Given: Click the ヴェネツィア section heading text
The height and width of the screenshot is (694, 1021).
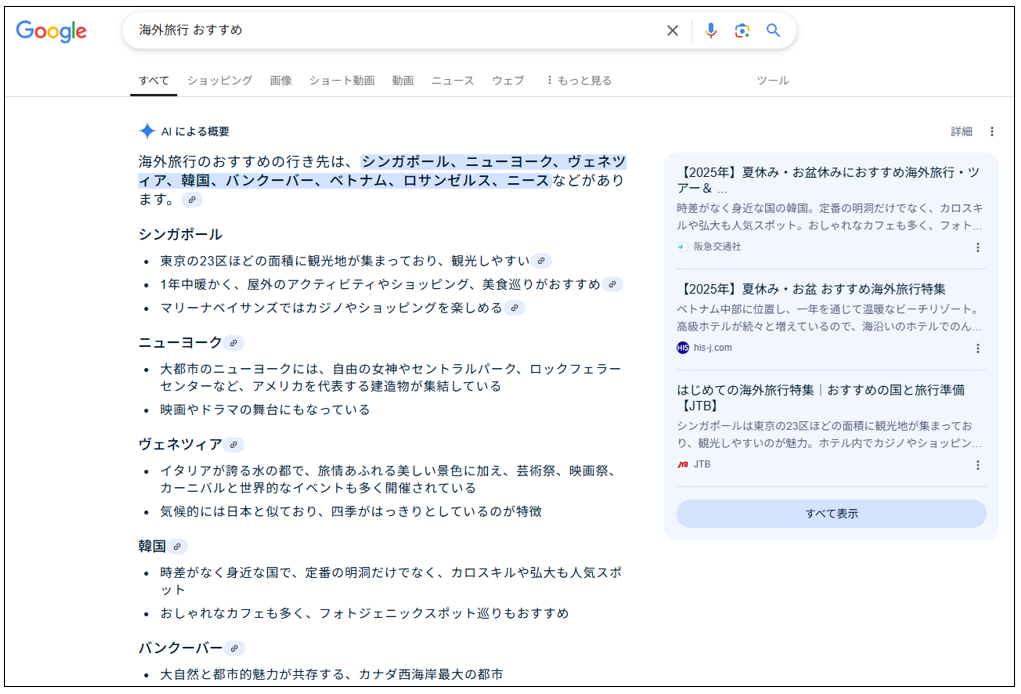Looking at the screenshot, I should [180, 444].
